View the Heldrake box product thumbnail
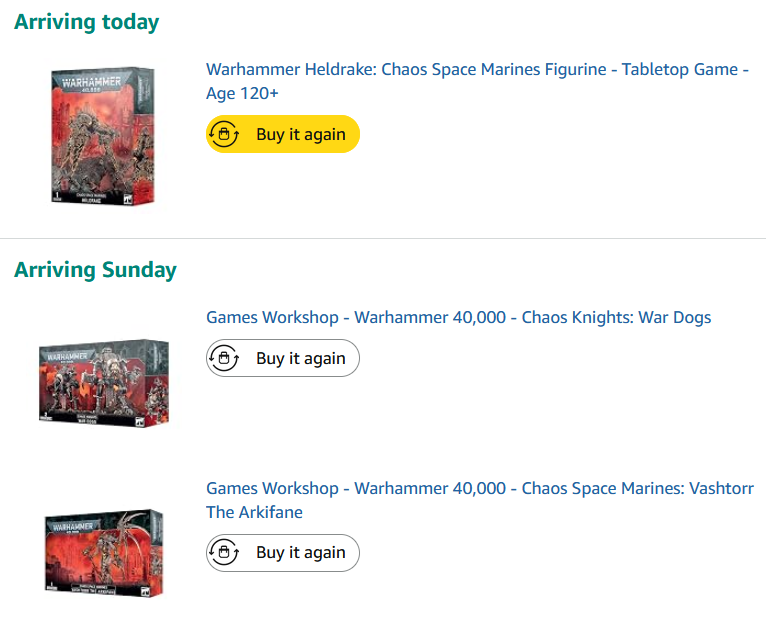The width and height of the screenshot is (766, 618). (x=103, y=135)
